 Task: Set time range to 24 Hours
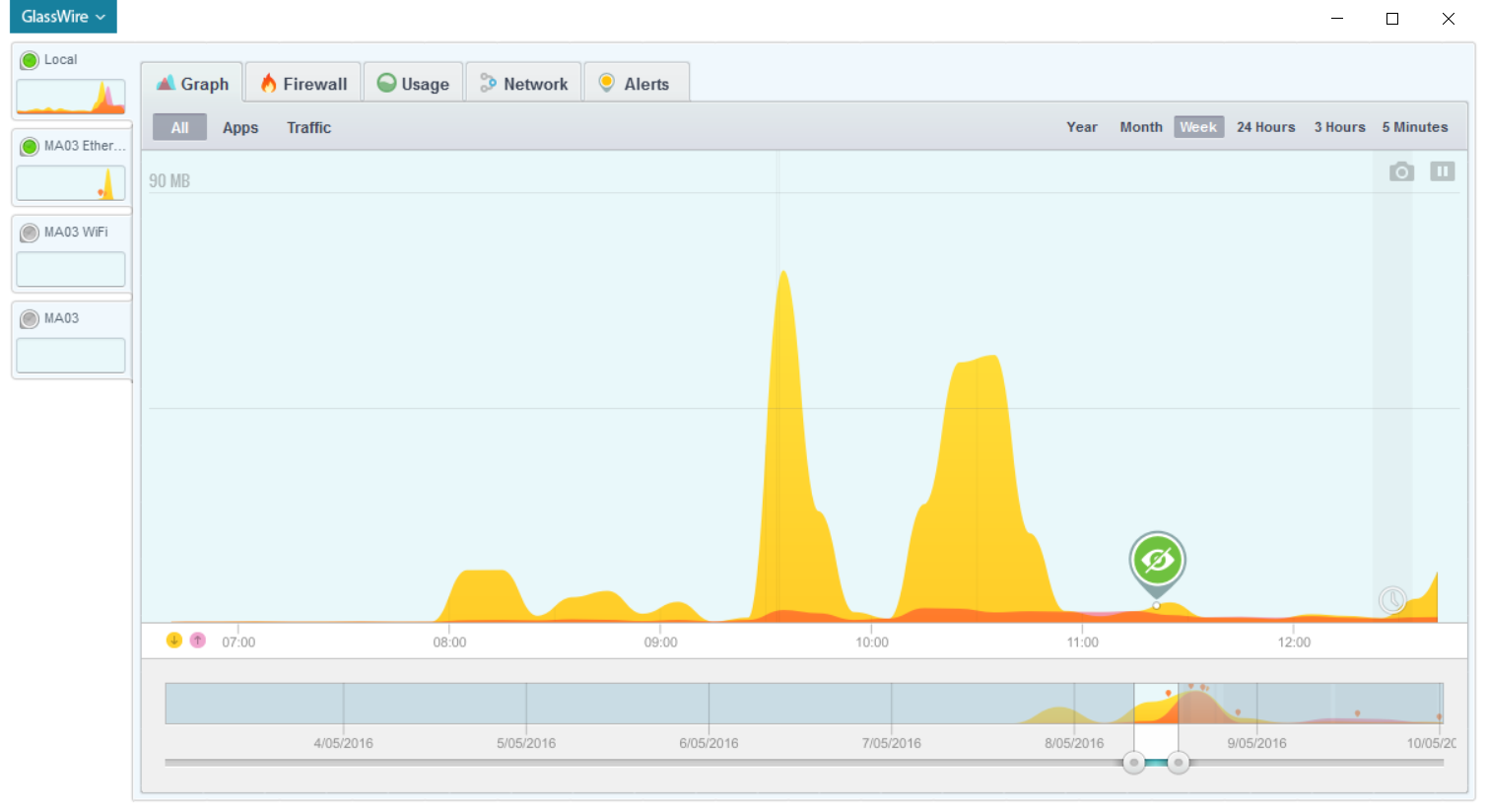pos(1265,127)
